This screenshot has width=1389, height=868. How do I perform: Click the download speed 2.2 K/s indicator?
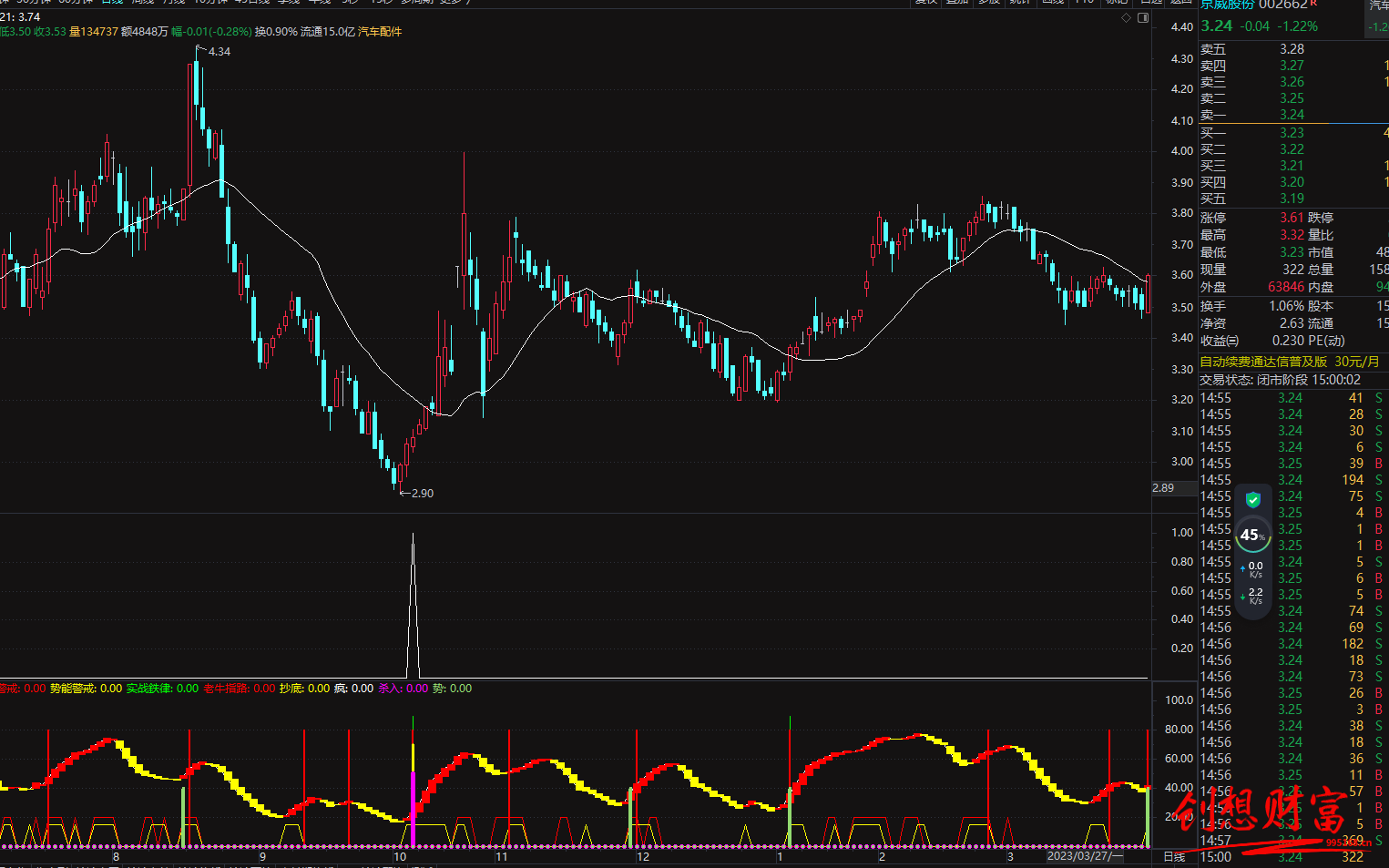(1252, 597)
